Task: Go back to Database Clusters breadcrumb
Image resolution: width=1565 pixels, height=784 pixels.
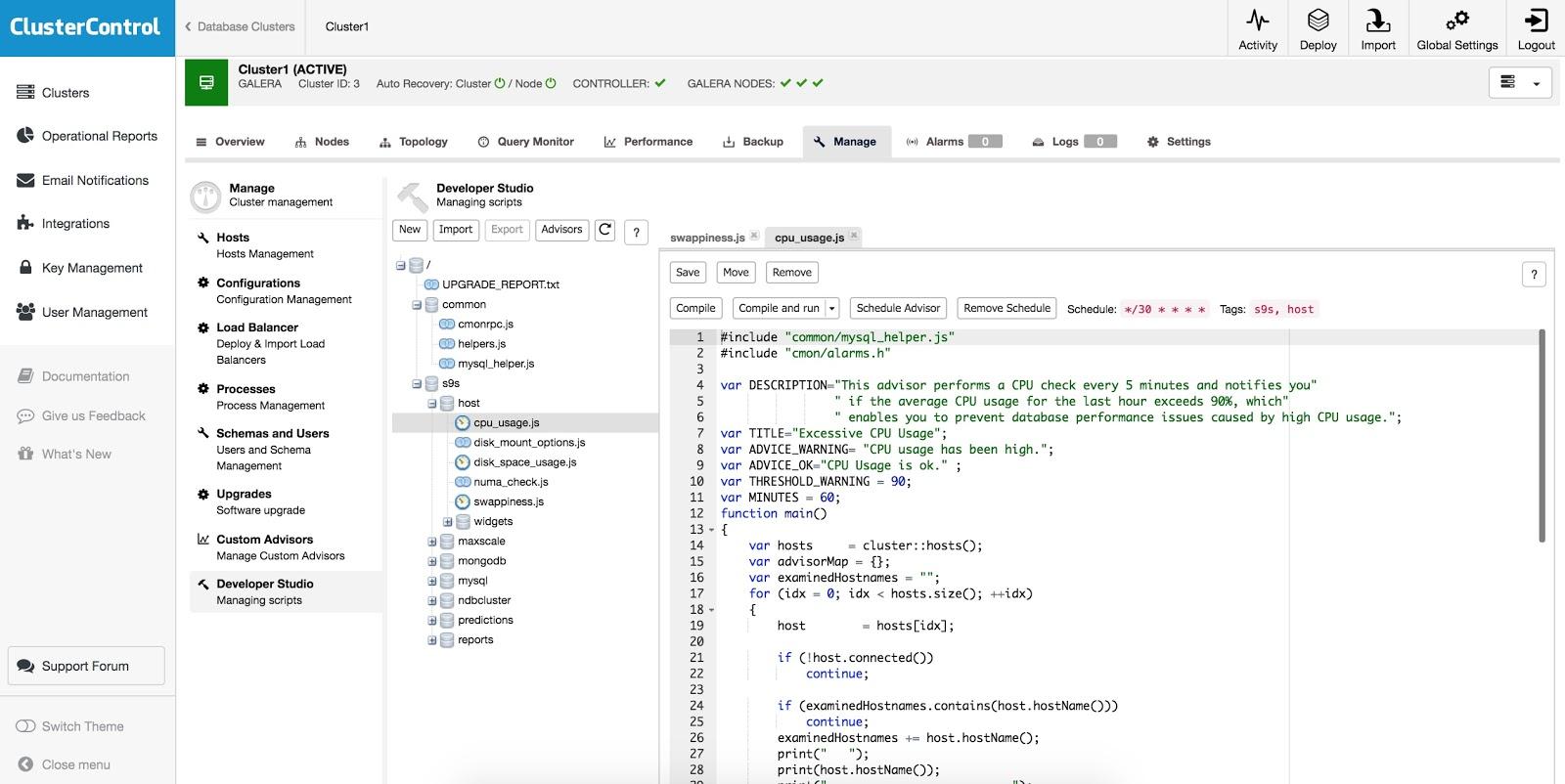Action: click(240, 26)
